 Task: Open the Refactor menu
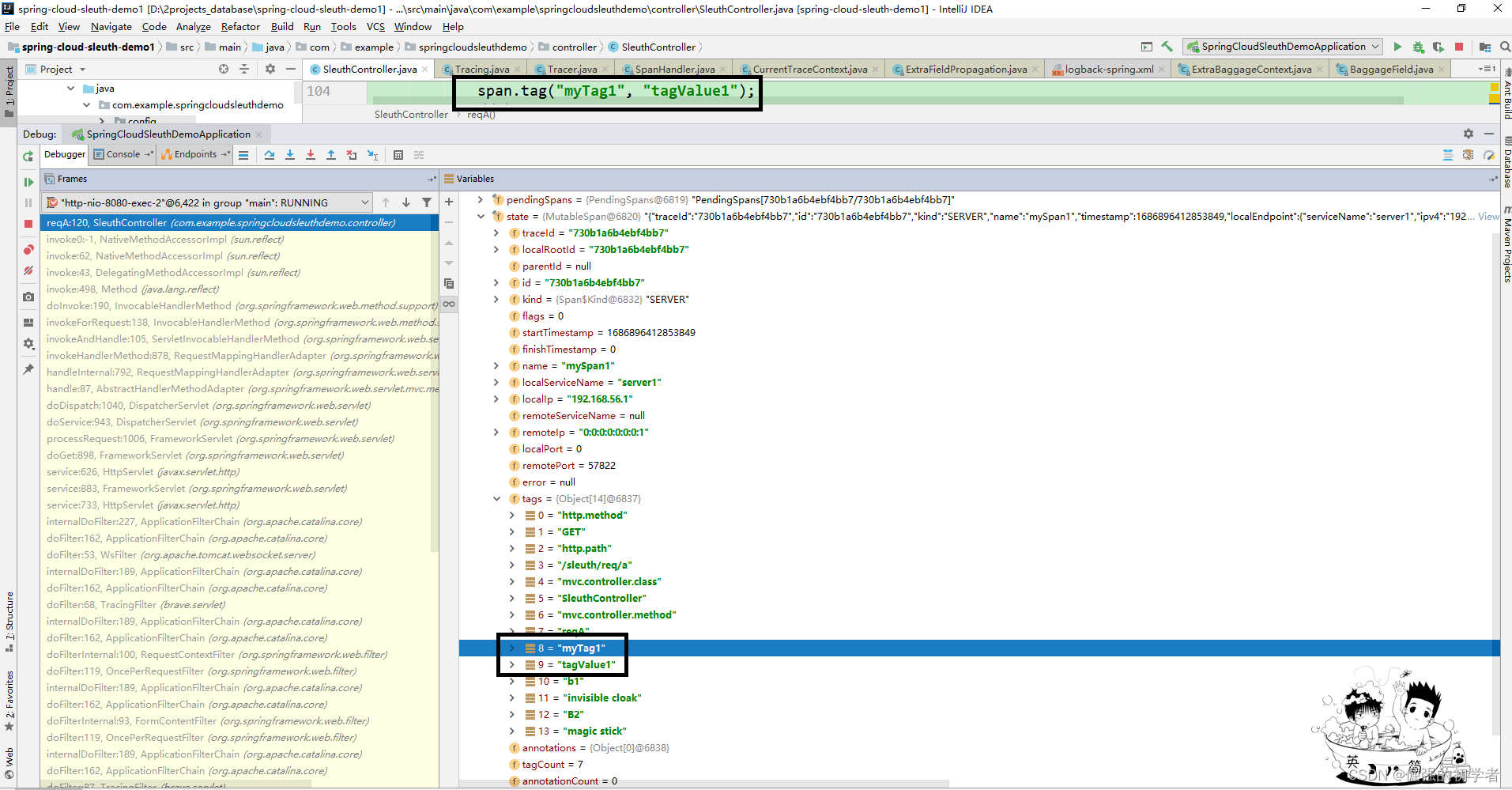point(240,27)
